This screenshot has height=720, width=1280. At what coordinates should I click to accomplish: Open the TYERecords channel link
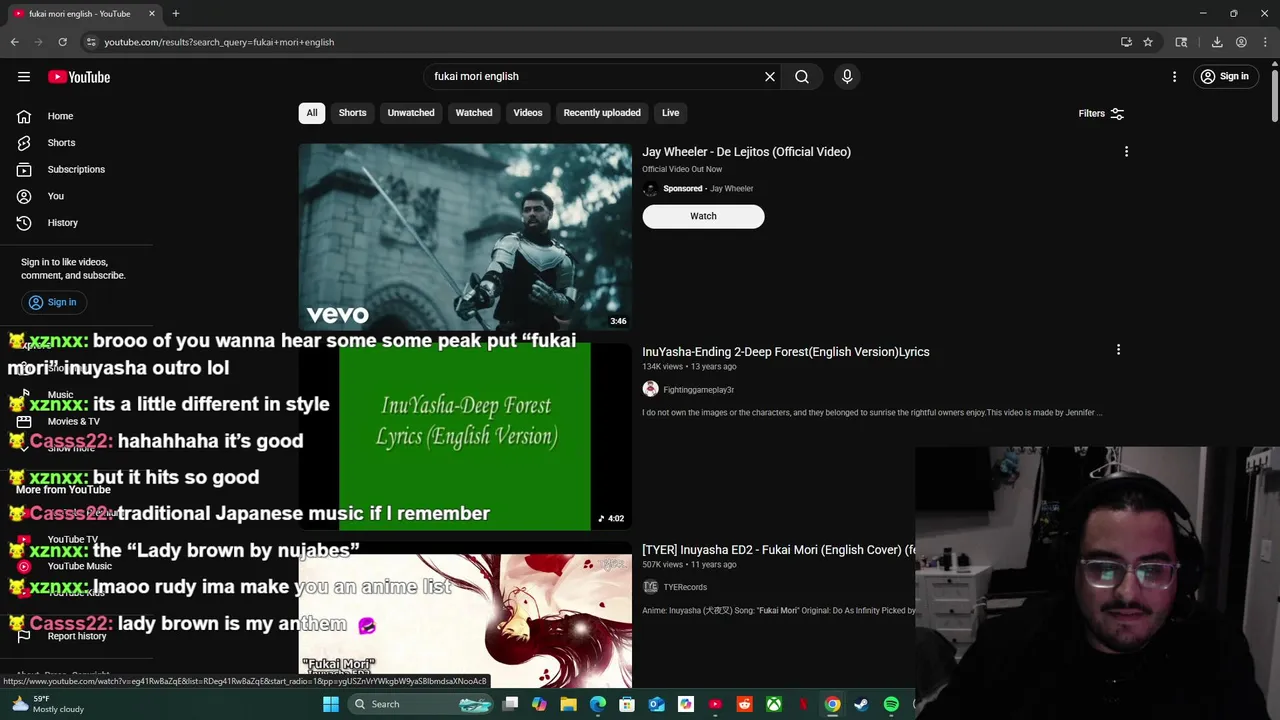pyautogui.click(x=685, y=587)
